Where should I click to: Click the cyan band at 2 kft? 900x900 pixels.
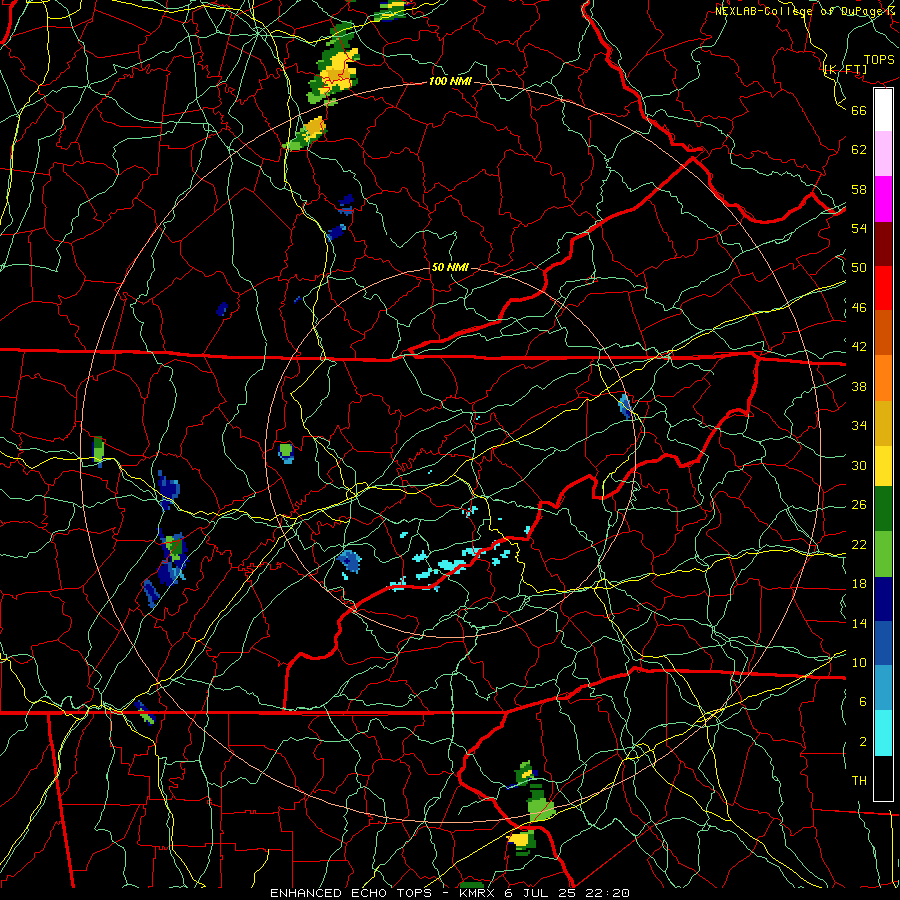[883, 733]
